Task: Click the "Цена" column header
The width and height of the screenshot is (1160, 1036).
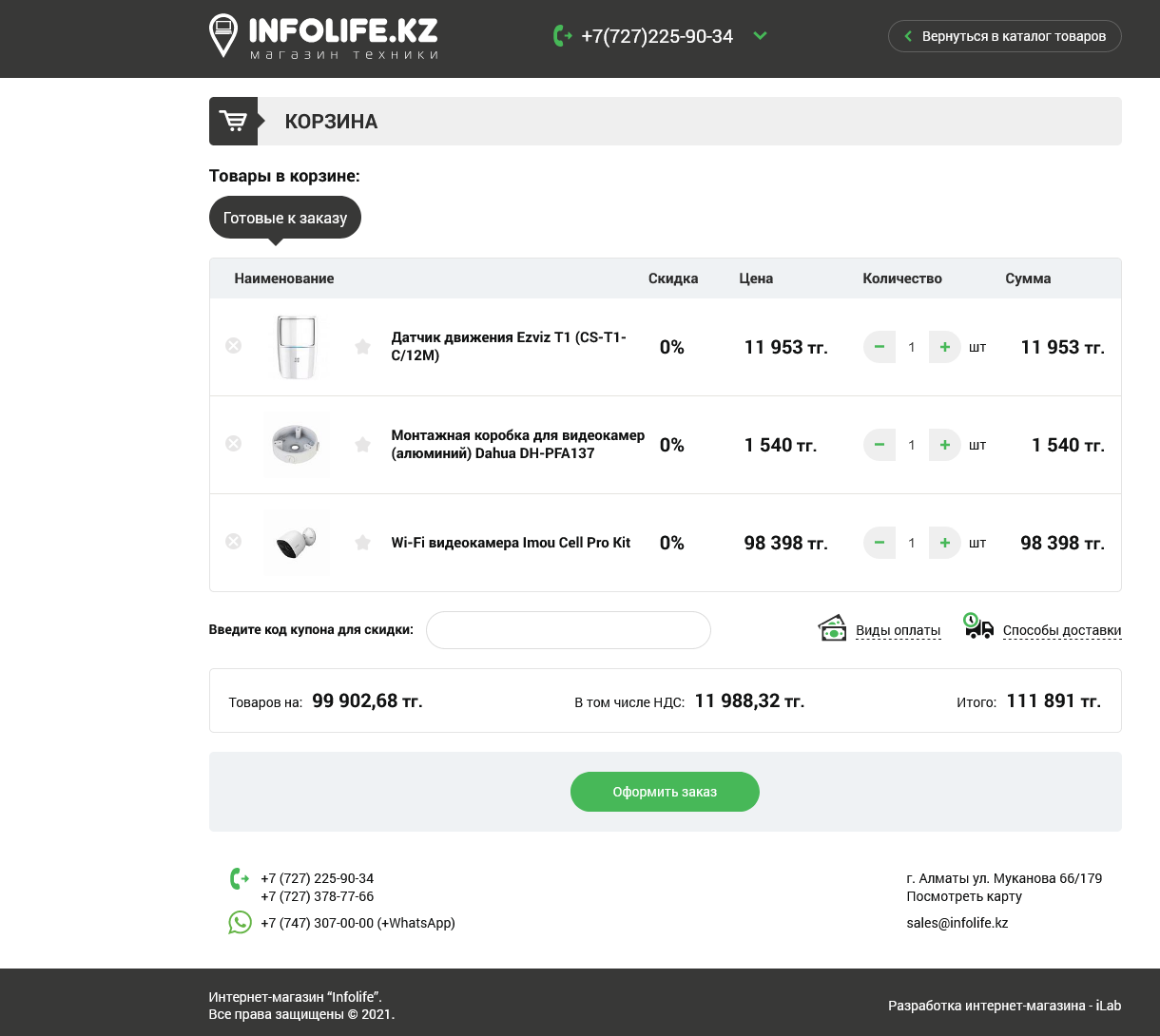Action: [756, 278]
